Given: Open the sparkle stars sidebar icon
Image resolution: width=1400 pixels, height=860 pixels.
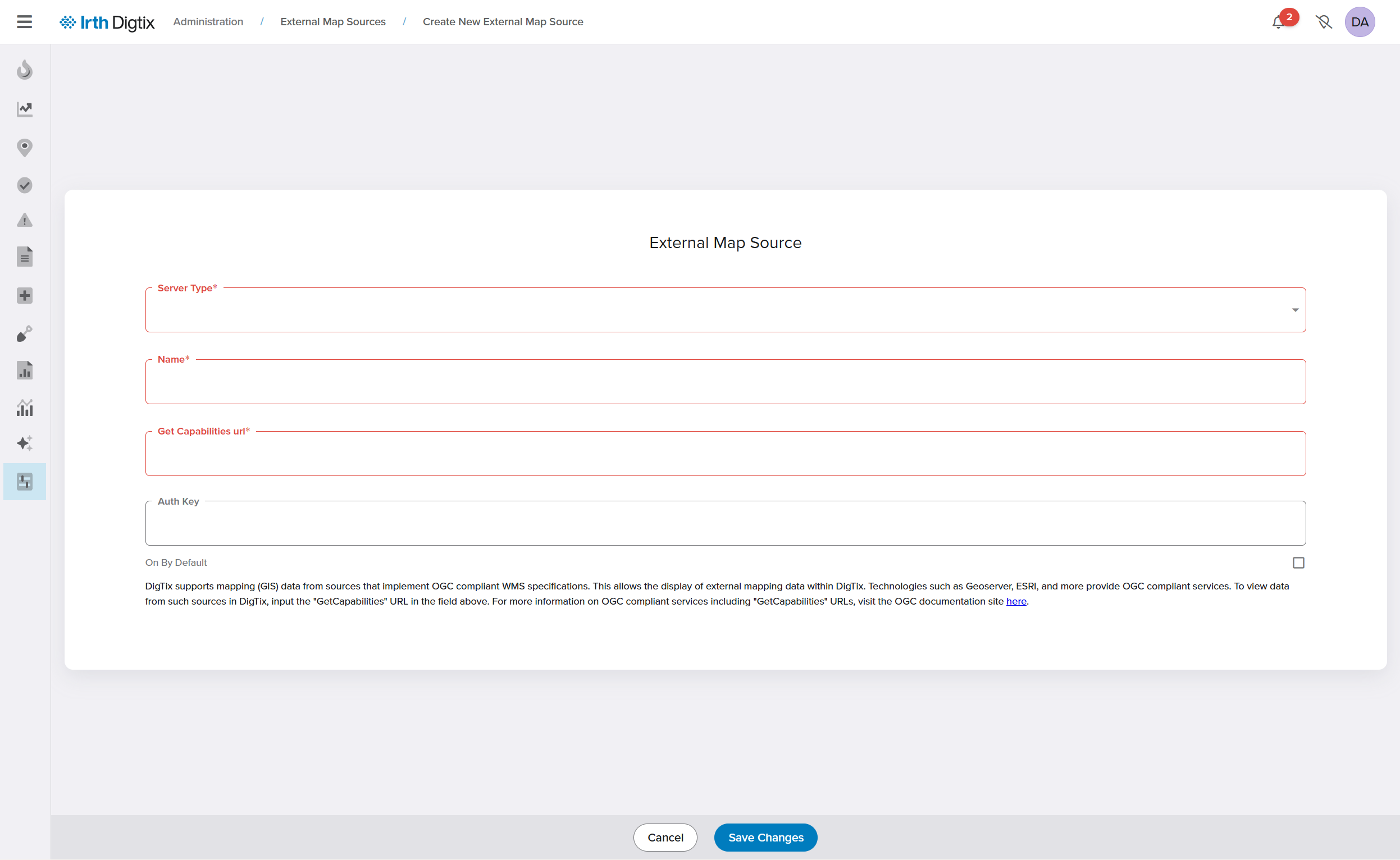Looking at the screenshot, I should [25, 443].
